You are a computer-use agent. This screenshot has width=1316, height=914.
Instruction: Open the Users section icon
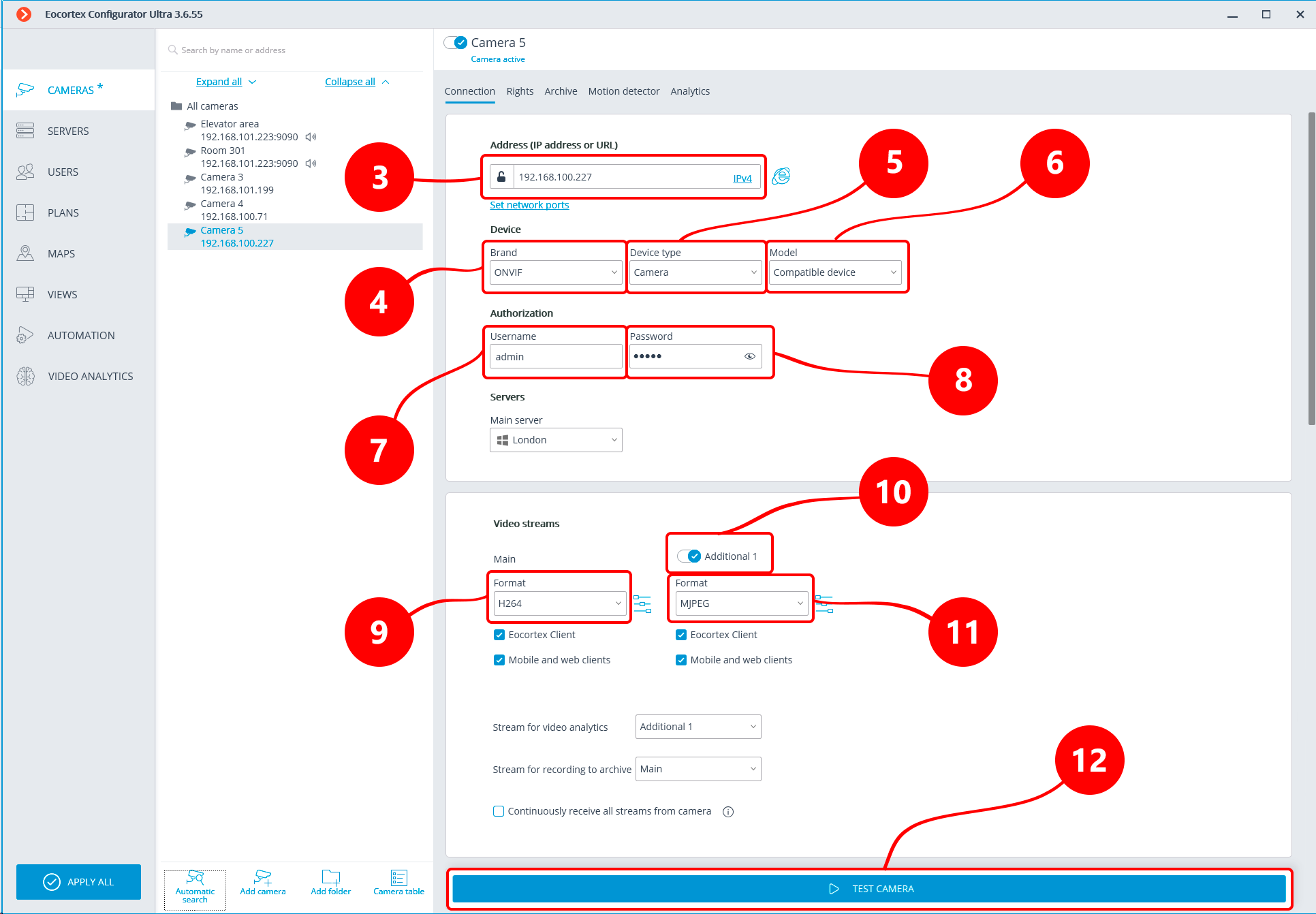click(25, 172)
